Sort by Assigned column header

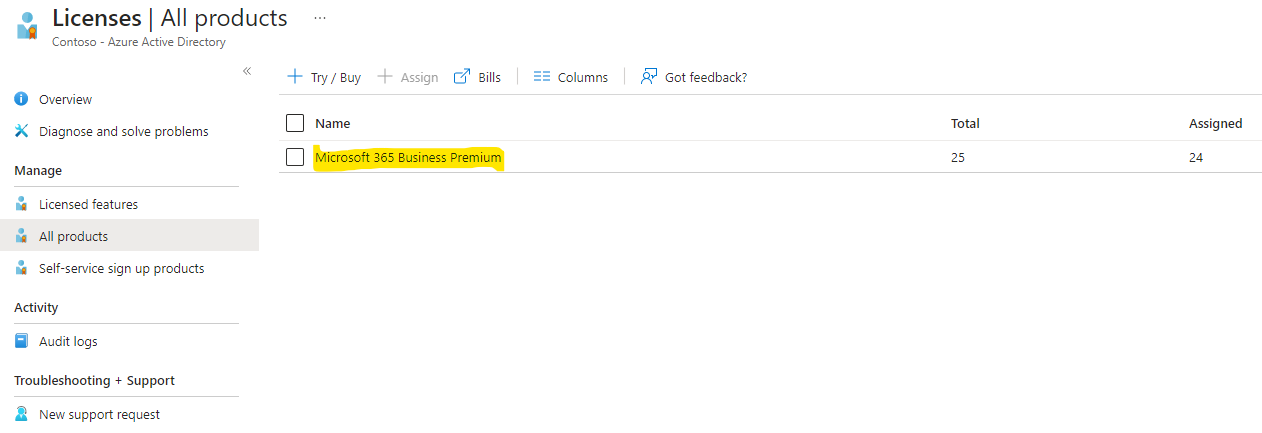coord(1215,123)
